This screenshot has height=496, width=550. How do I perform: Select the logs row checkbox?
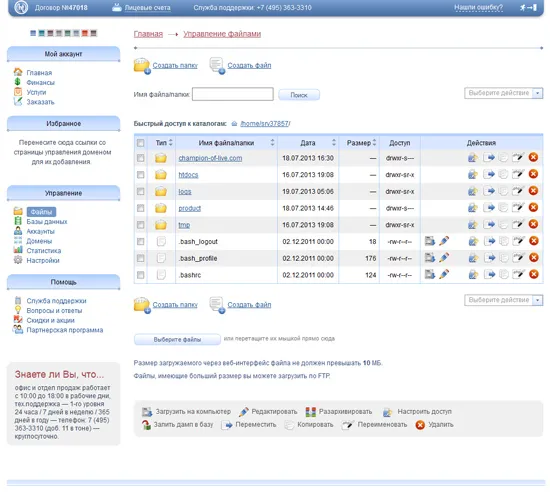coord(141,192)
